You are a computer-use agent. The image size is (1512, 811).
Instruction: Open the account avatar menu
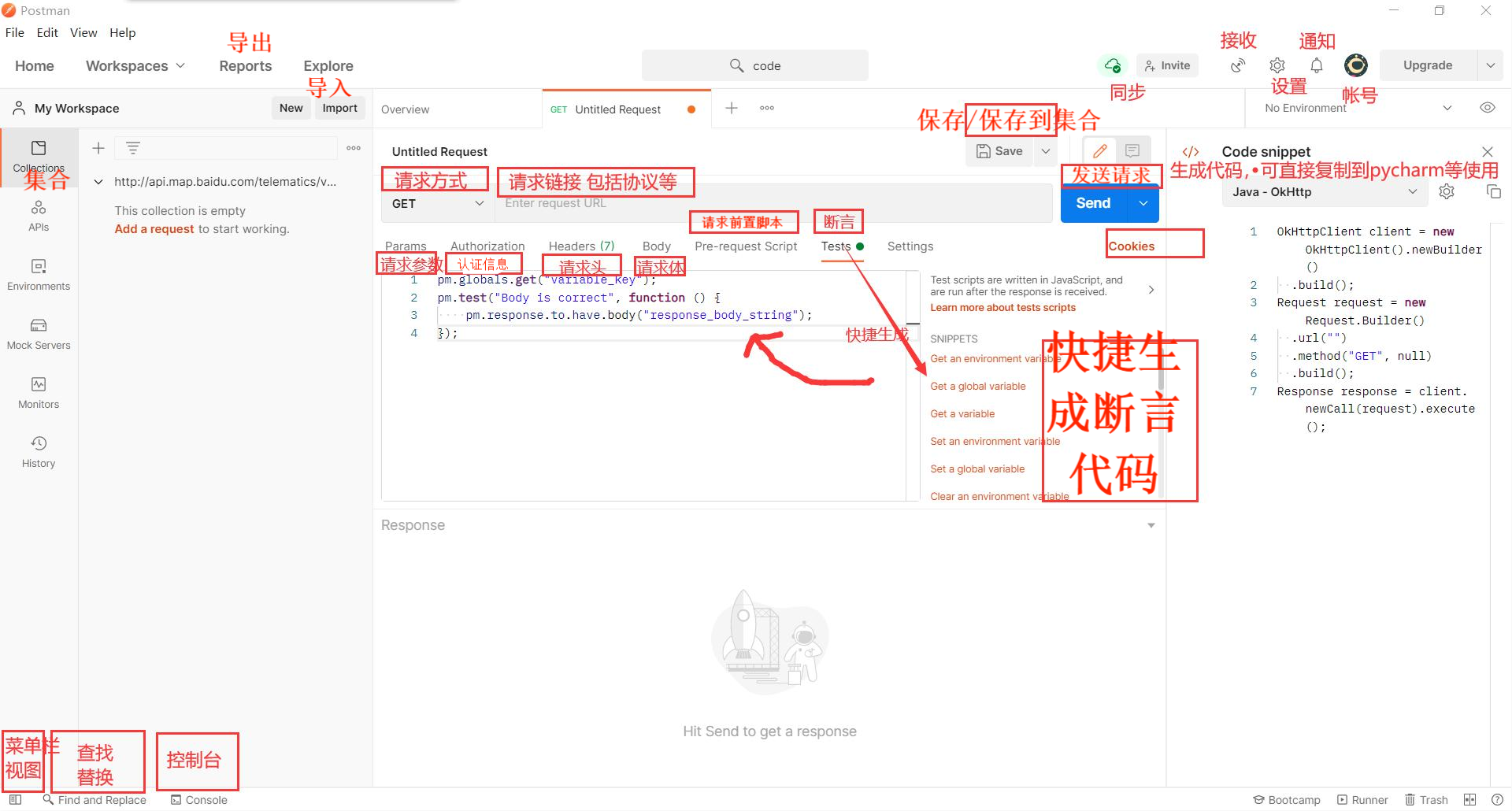[1355, 65]
